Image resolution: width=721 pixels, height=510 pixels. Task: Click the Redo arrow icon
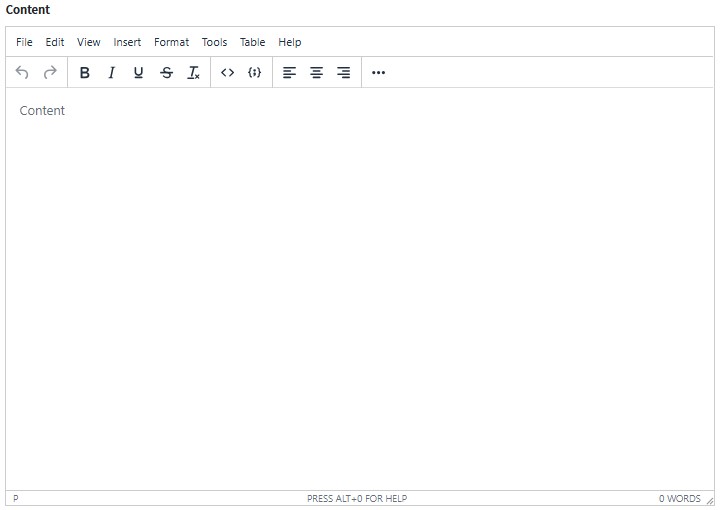(50, 73)
